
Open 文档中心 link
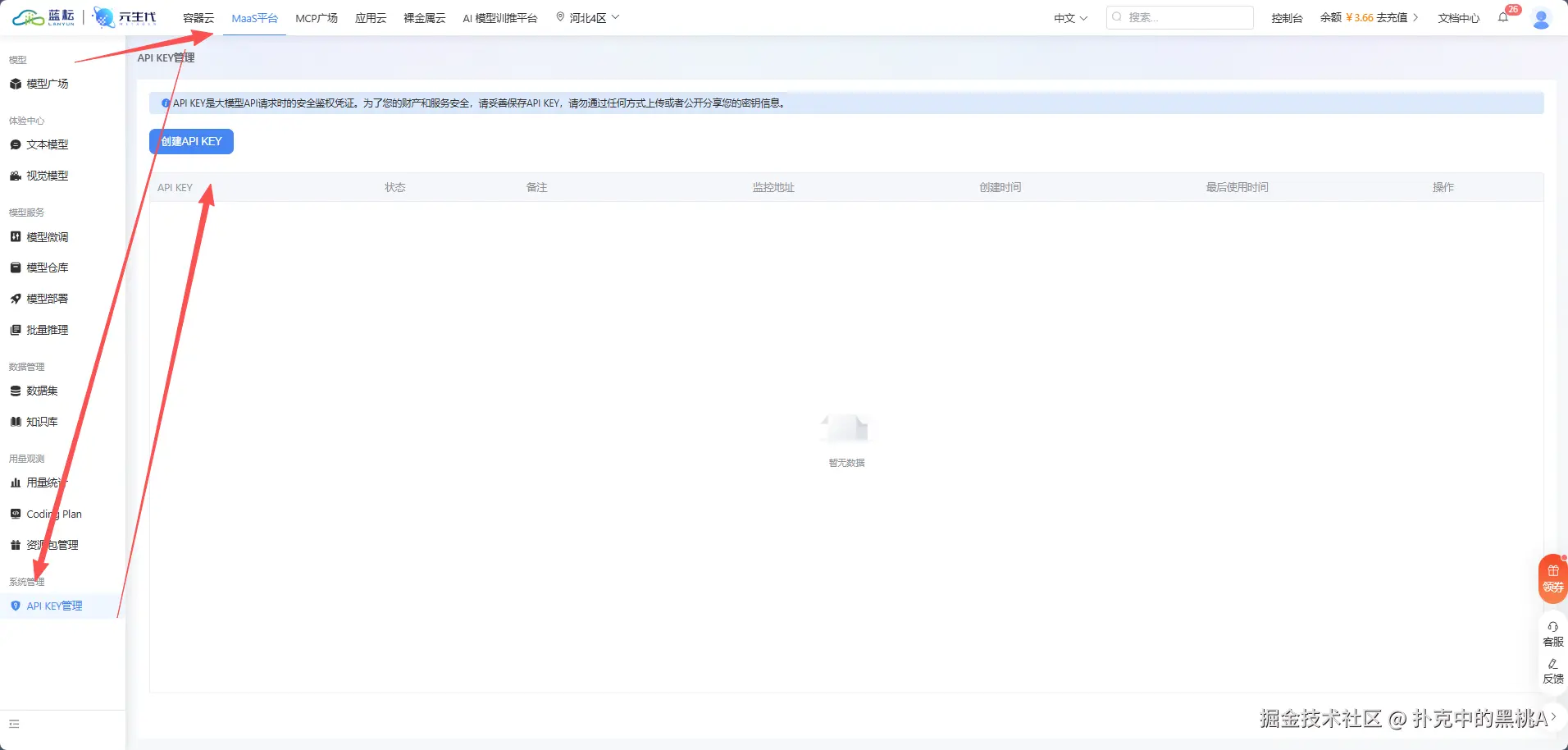point(1459,18)
